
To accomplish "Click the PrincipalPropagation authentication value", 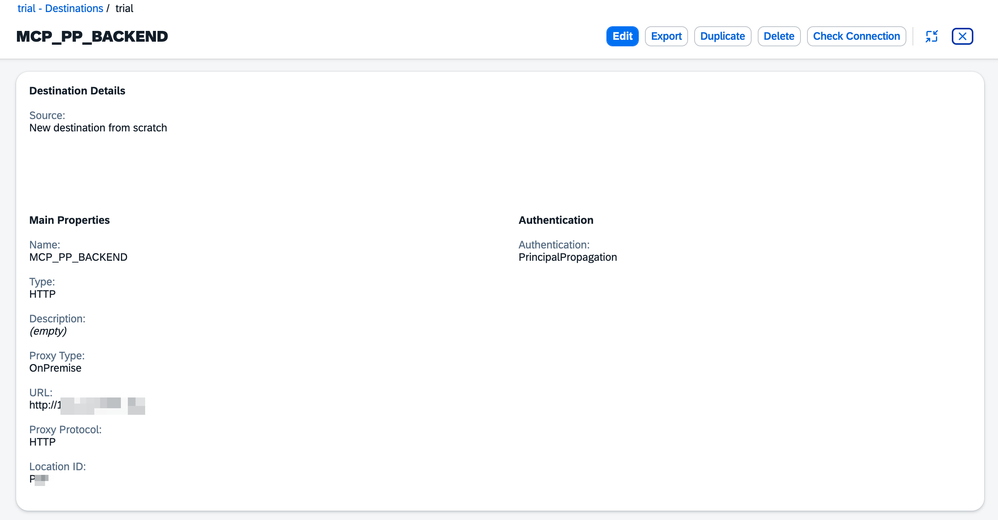I will pyautogui.click(x=568, y=257).
